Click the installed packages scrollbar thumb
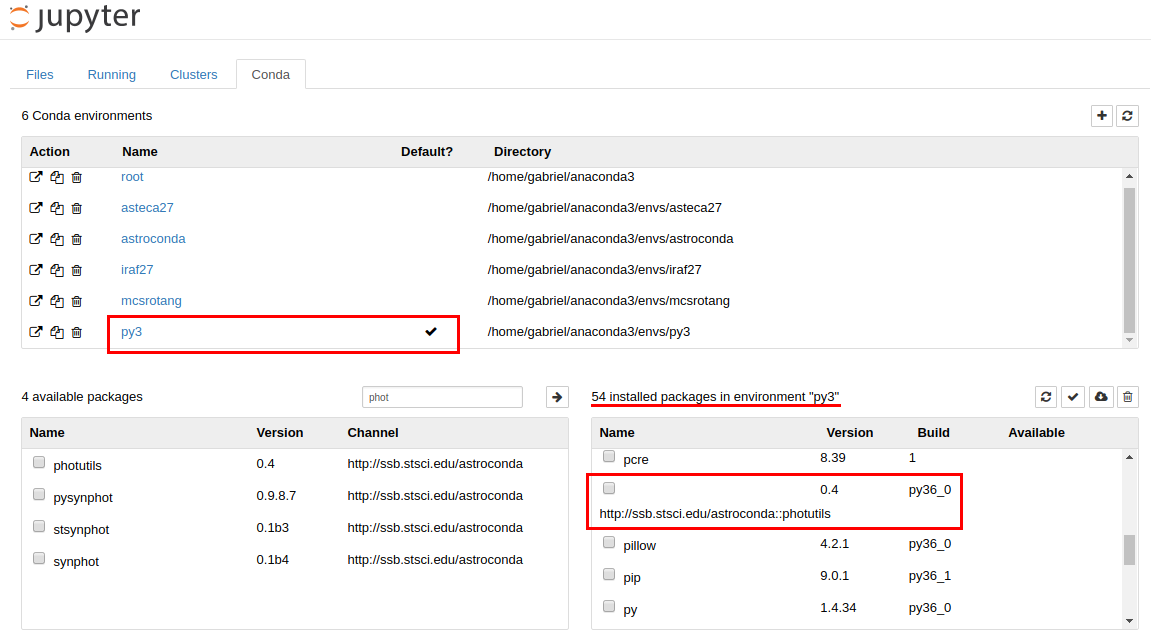 pyautogui.click(x=1129, y=550)
